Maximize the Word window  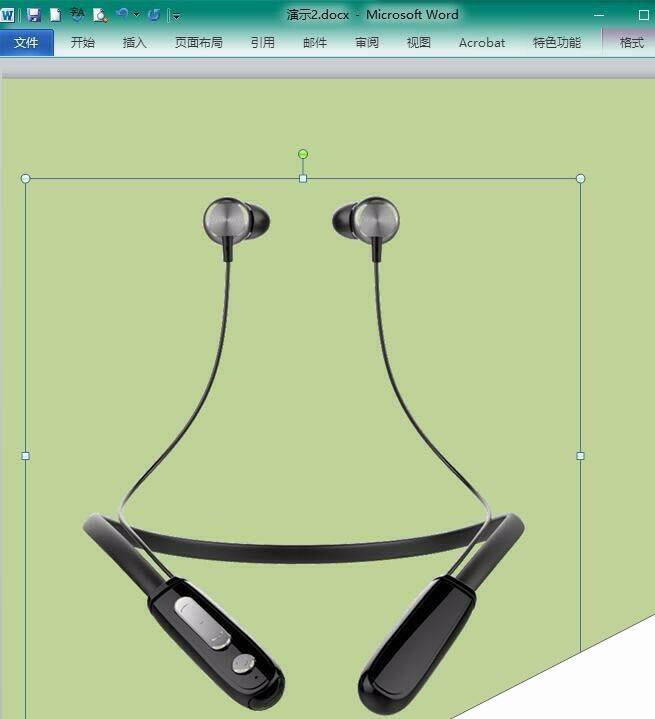[x=644, y=15]
